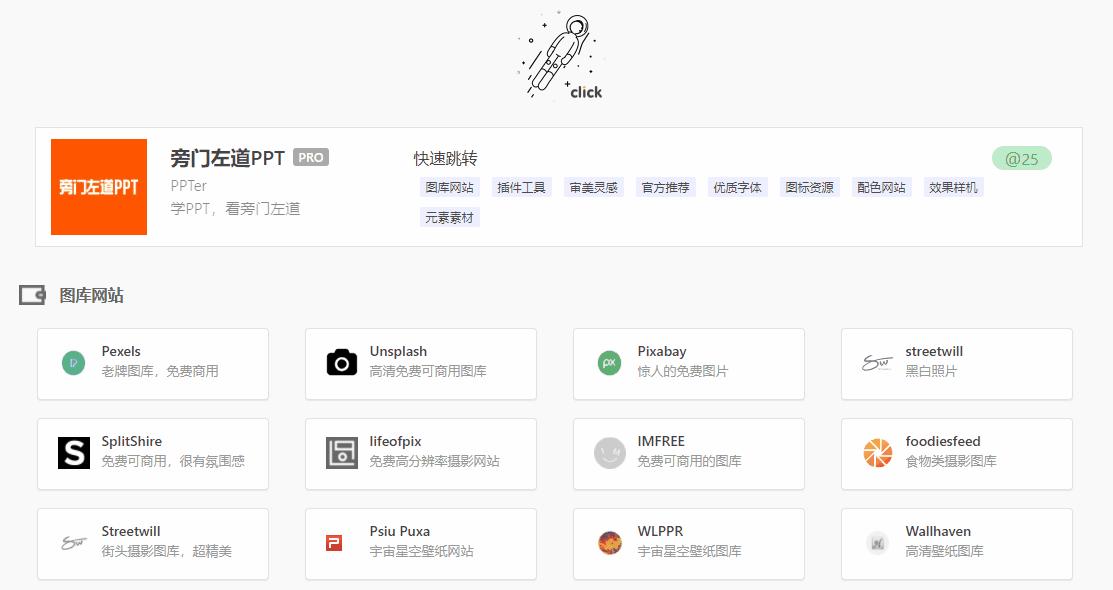Click the 图库网站 section header icon

pos(31,294)
